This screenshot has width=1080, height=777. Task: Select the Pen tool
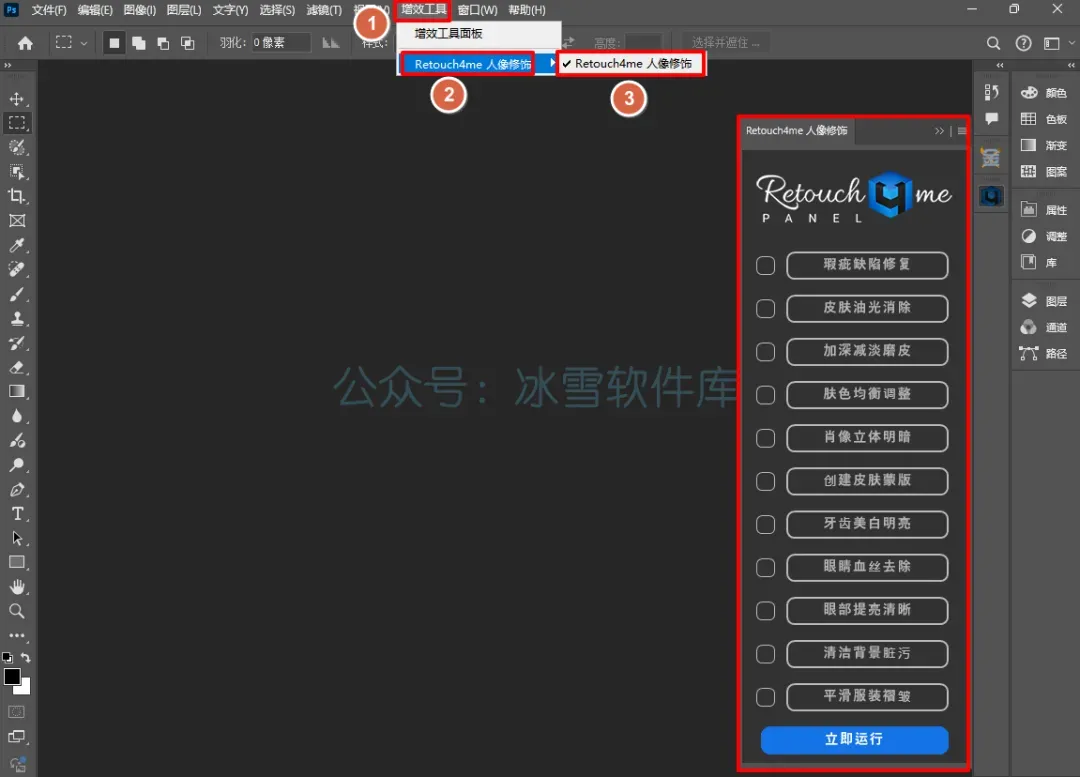point(17,490)
